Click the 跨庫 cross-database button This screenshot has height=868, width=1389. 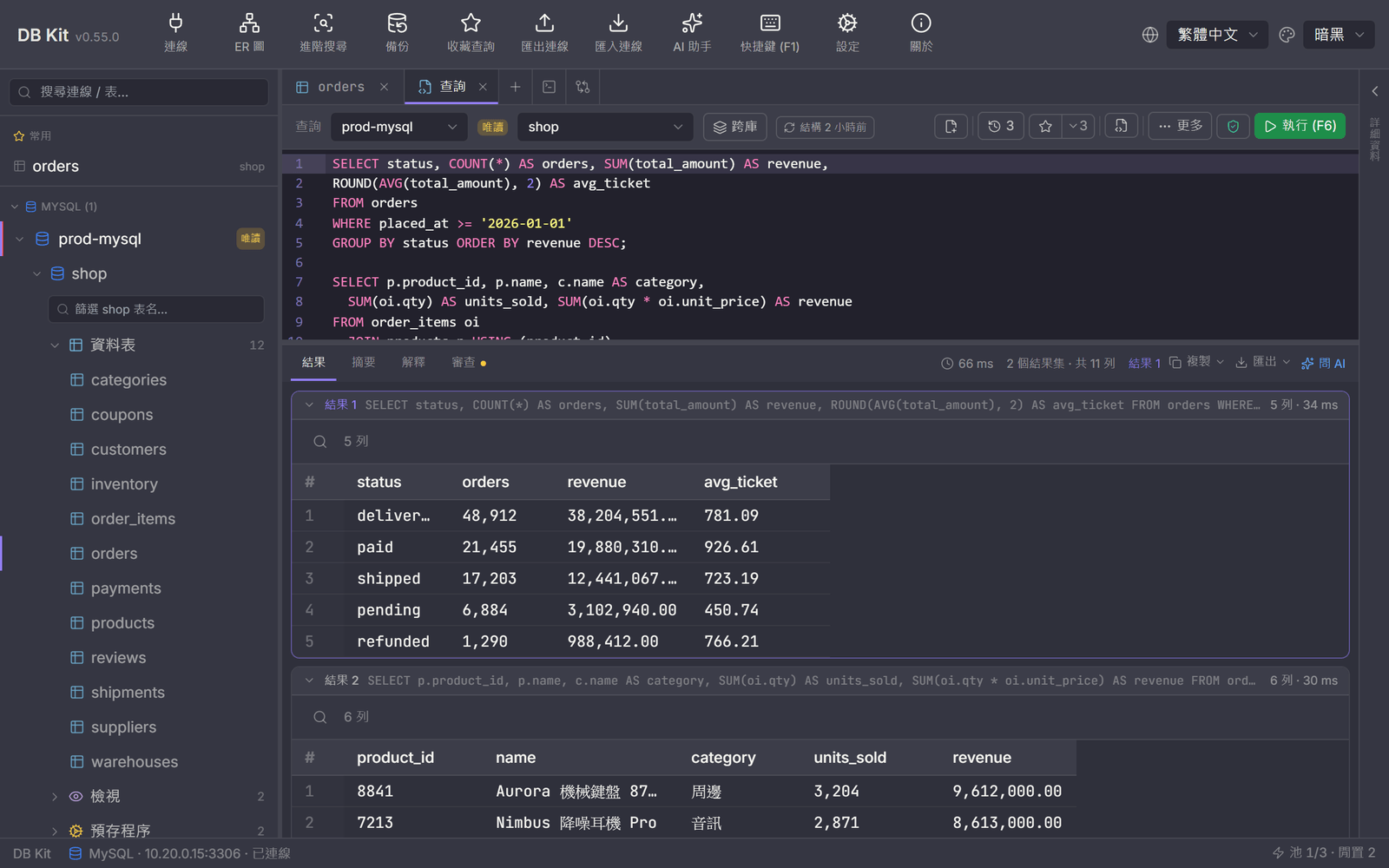[x=735, y=127]
